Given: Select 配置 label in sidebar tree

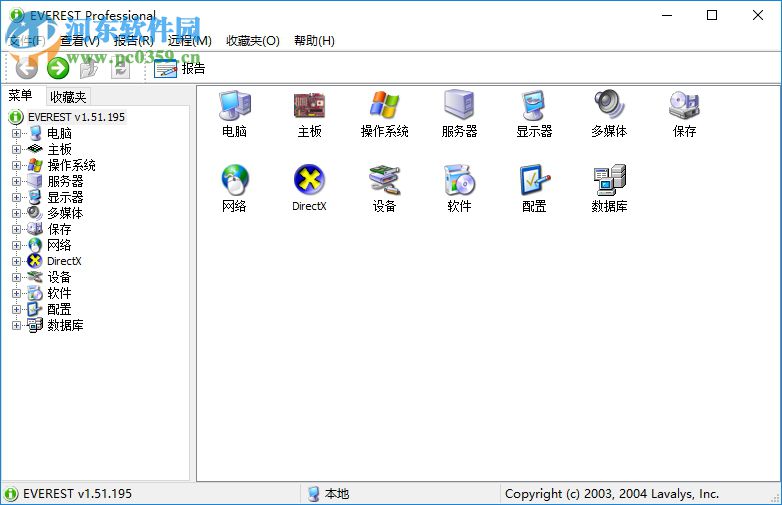Looking at the screenshot, I should (59, 309).
